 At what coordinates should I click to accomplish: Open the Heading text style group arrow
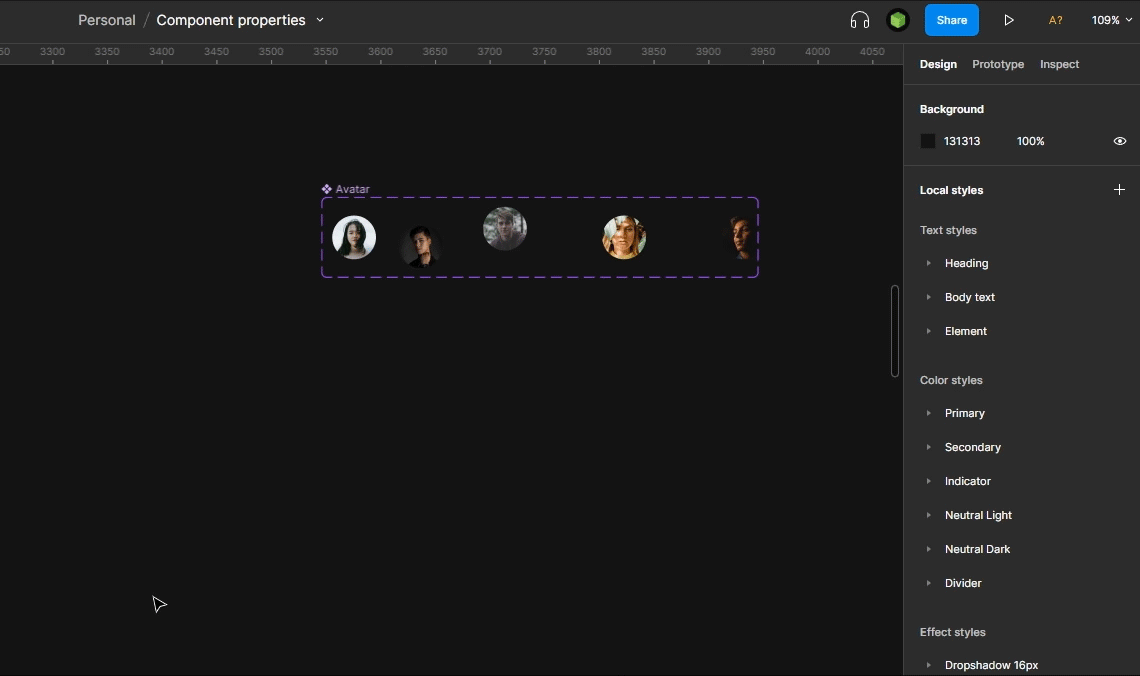(929, 263)
